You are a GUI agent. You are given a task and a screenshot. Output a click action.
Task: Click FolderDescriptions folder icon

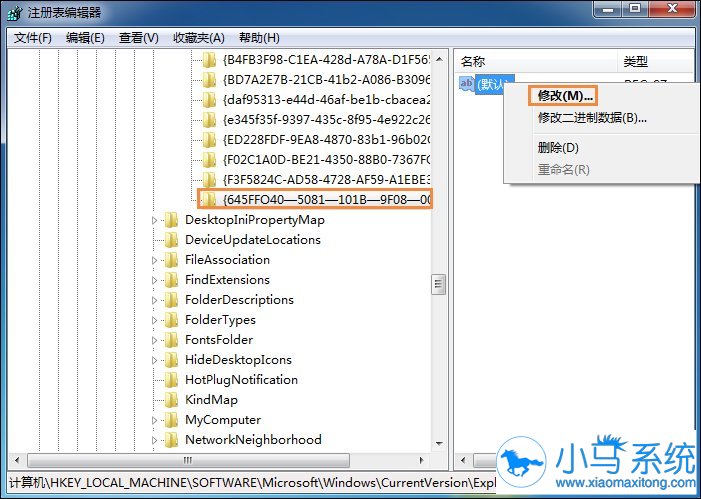[171, 300]
